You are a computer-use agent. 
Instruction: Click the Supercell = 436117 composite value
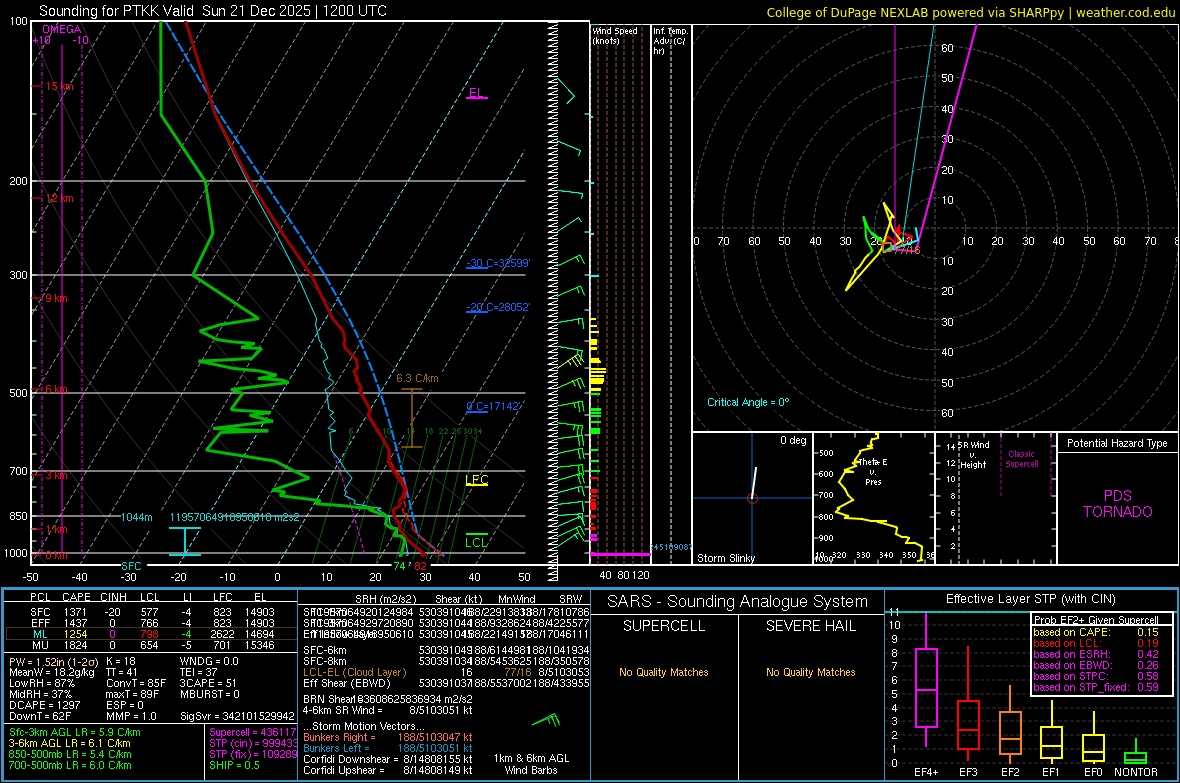(x=253, y=732)
